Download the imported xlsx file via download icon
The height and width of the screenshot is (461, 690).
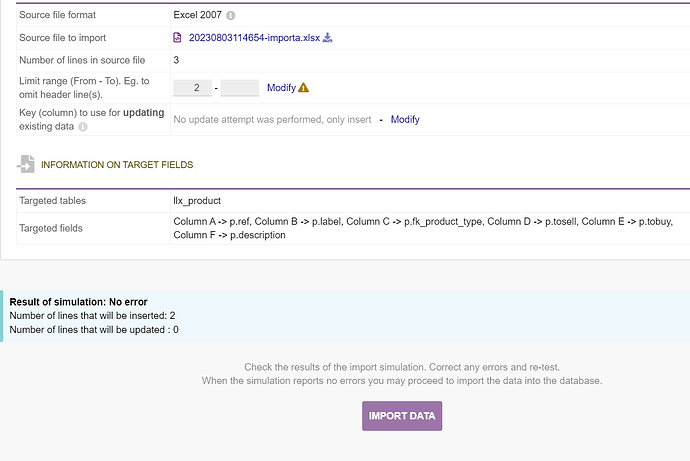click(327, 38)
